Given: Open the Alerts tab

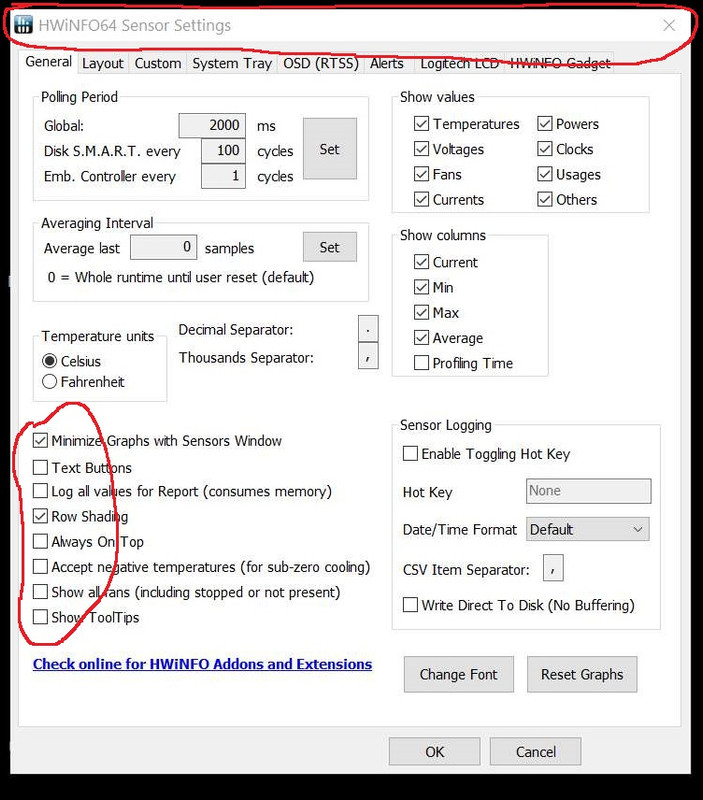Looking at the screenshot, I should point(387,63).
